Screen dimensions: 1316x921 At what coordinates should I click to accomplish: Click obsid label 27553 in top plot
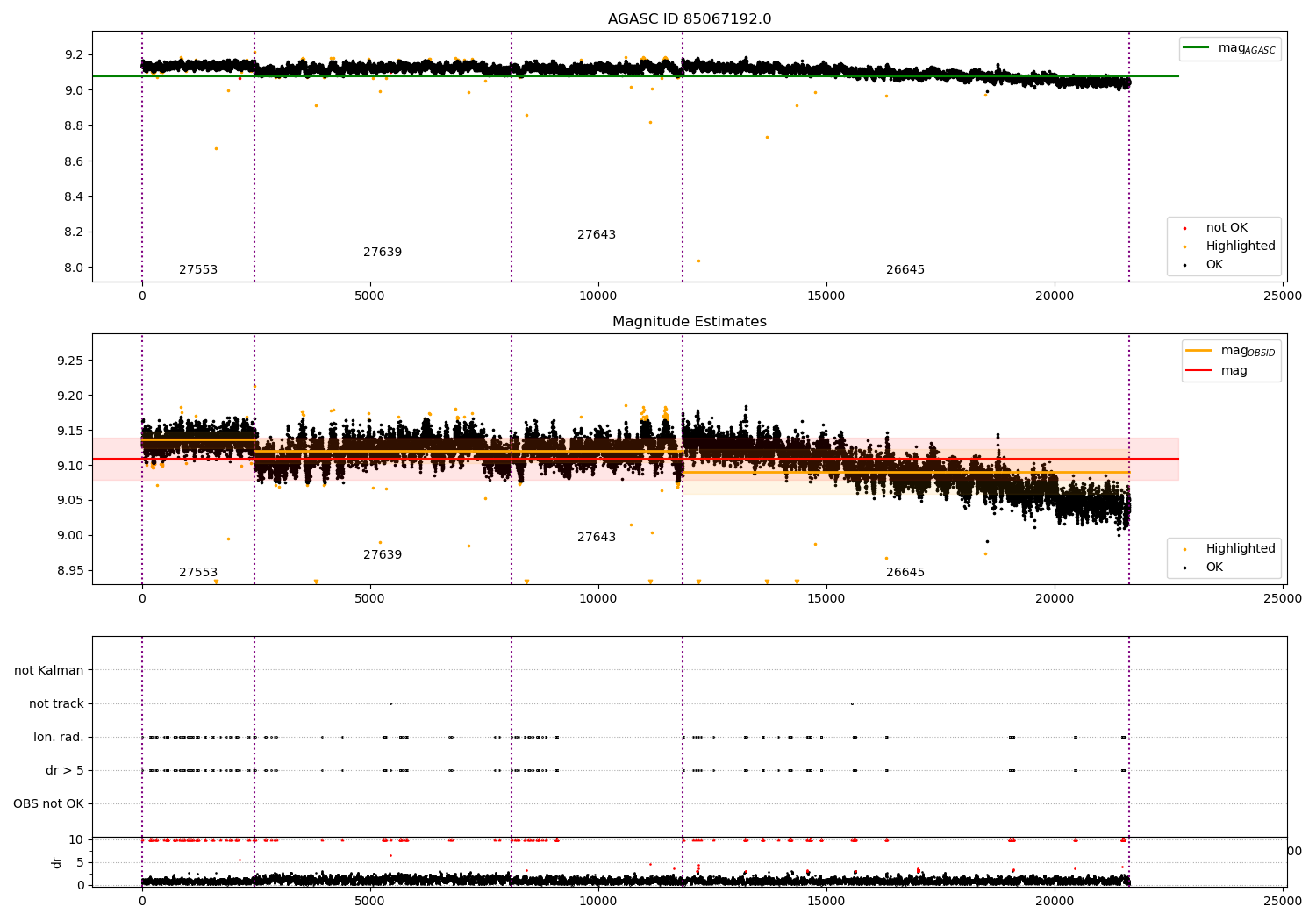(x=198, y=270)
